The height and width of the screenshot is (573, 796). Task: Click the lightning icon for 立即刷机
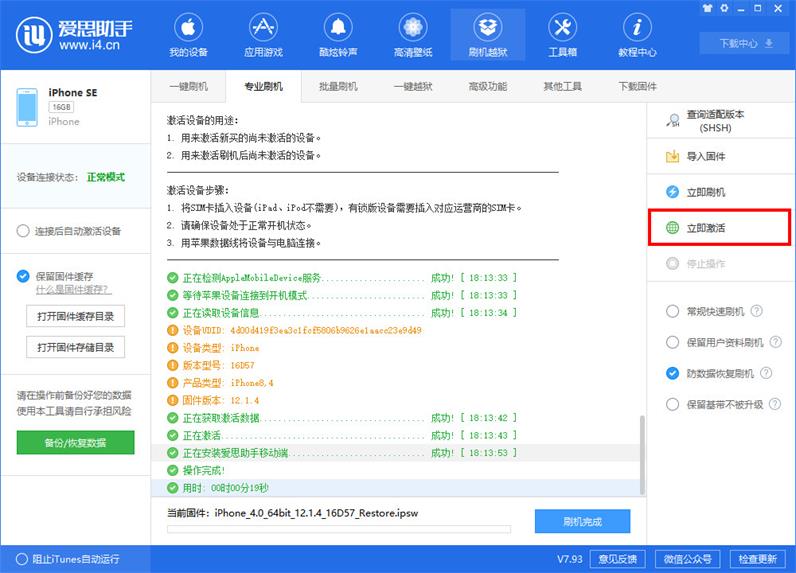coord(672,192)
